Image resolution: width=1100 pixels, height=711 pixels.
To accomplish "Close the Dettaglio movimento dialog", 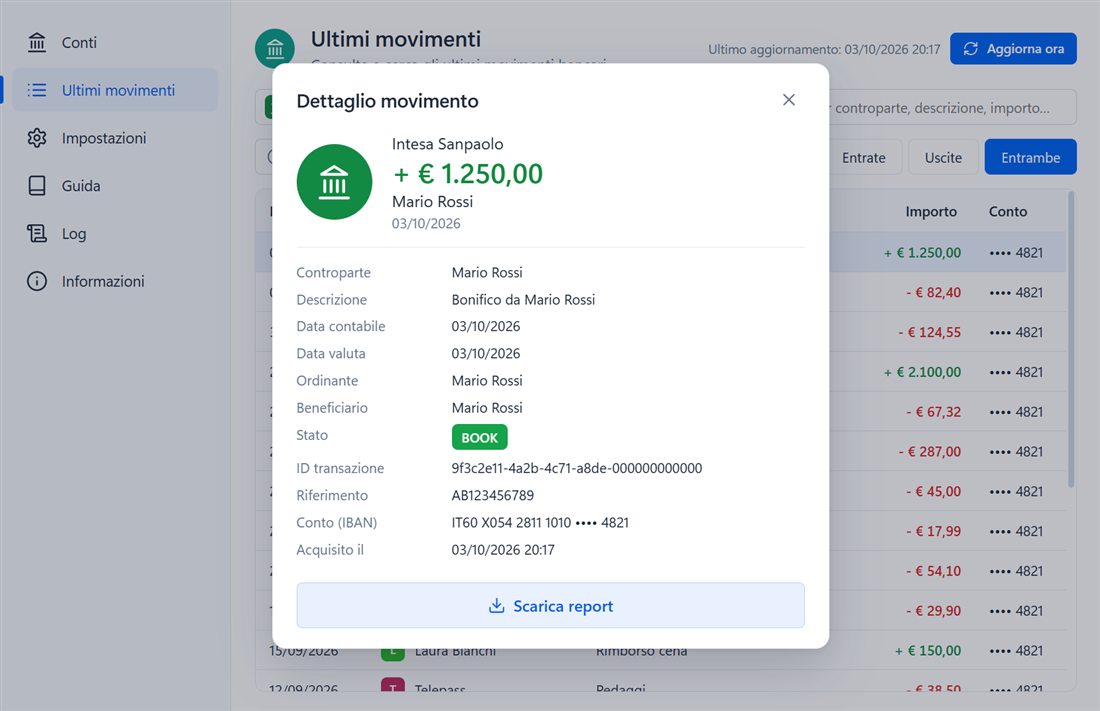I will pos(789,100).
